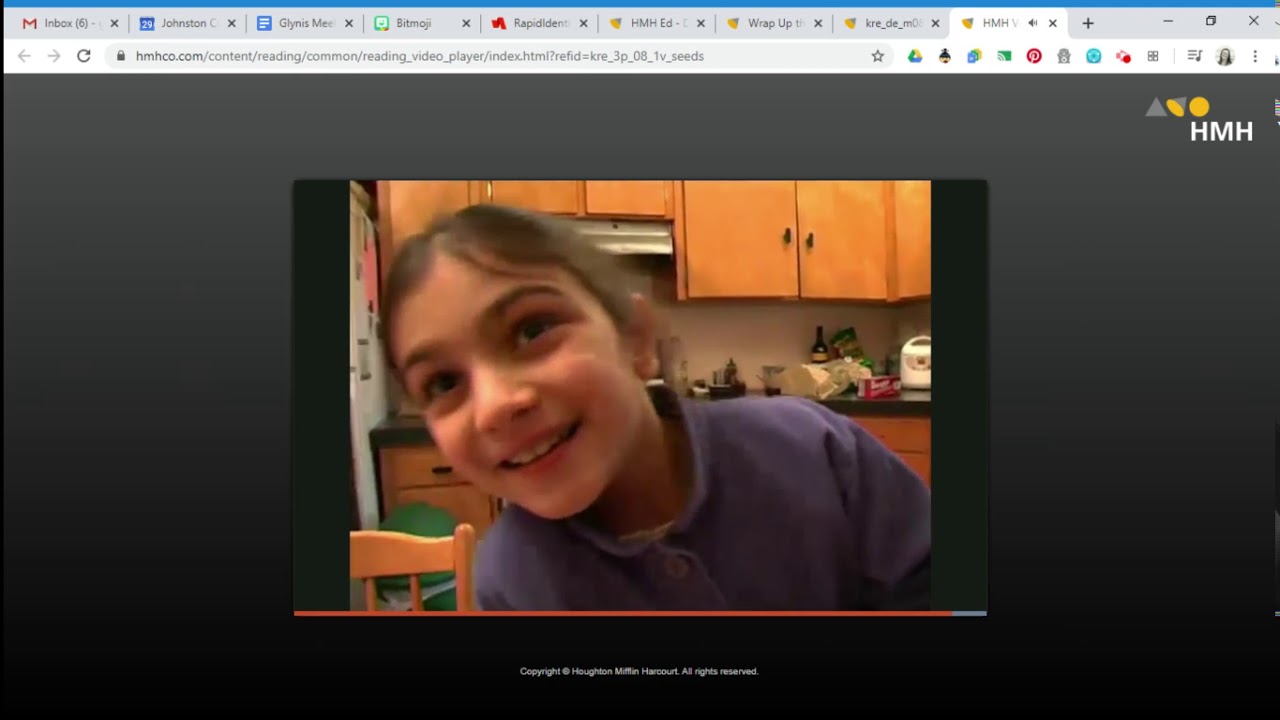Open the gray owl extension
Viewport: 1280px width, 720px height.
pos(1064,56)
